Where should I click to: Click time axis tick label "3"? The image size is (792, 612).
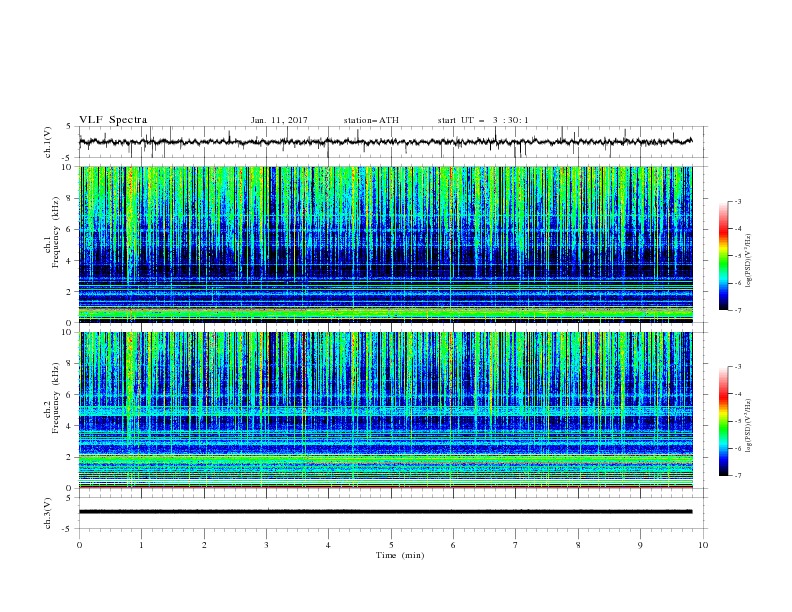[267, 545]
